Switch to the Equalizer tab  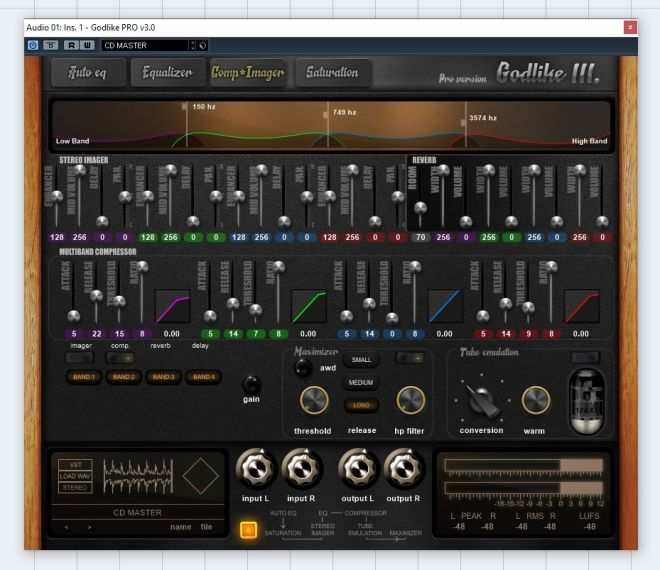pyautogui.click(x=167, y=72)
